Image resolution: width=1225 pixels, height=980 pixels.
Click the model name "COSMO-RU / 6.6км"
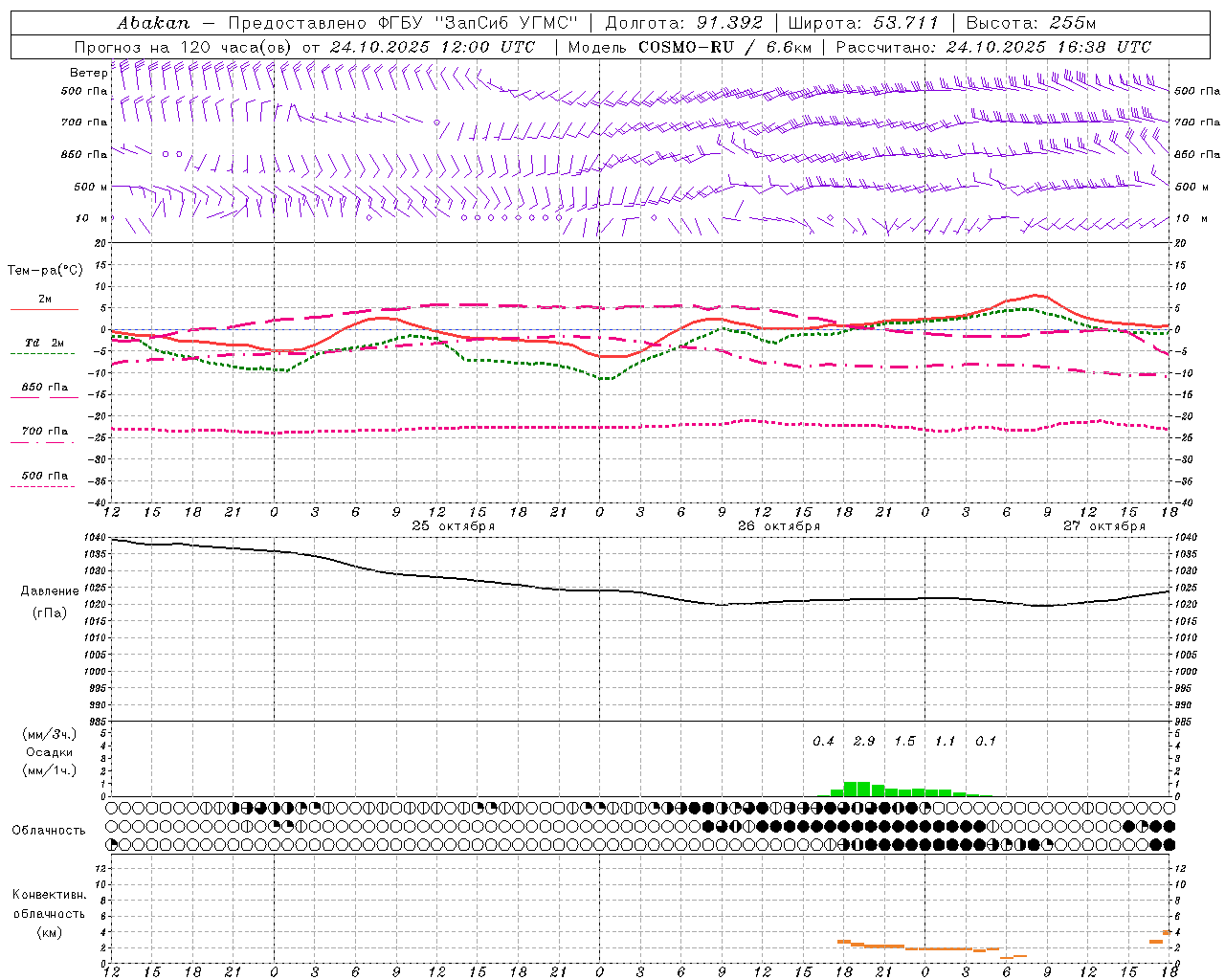tap(725, 47)
